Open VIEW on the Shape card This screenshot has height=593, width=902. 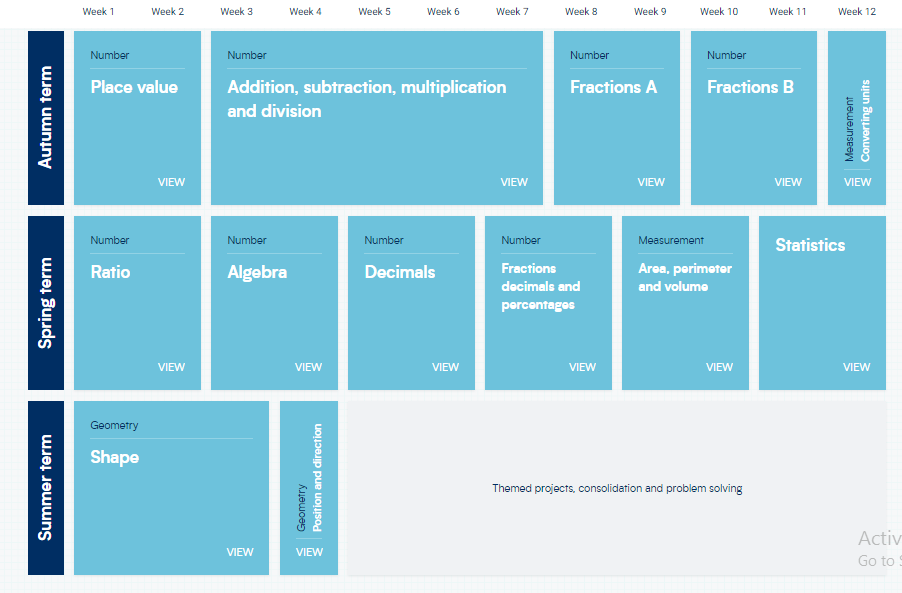coord(240,552)
